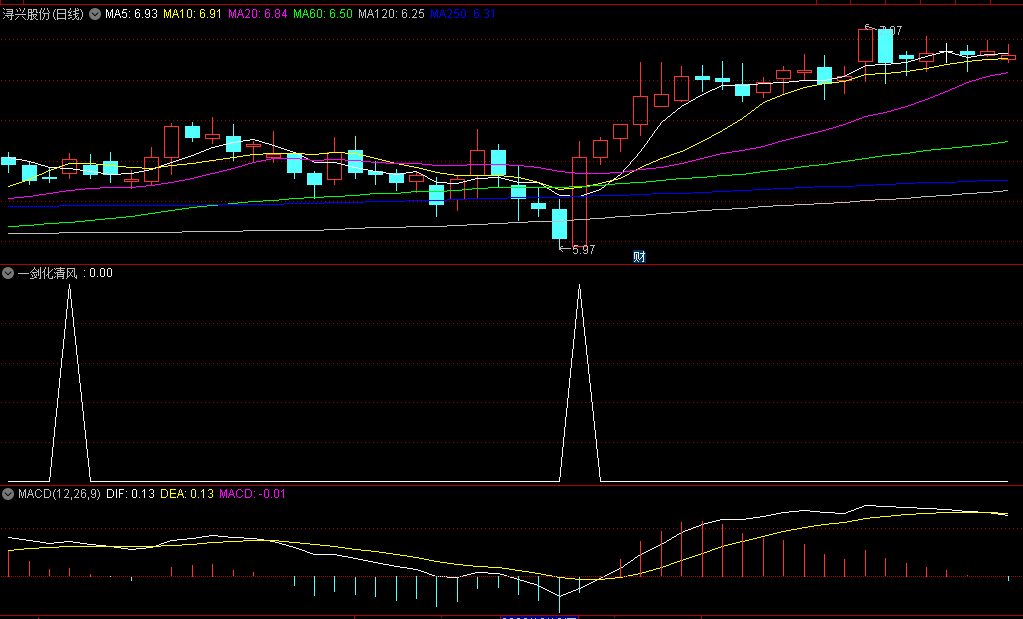Open the dropdown arrow beside 浔兴股份(日线)
This screenshot has width=1023, height=619.
[x=95, y=14]
